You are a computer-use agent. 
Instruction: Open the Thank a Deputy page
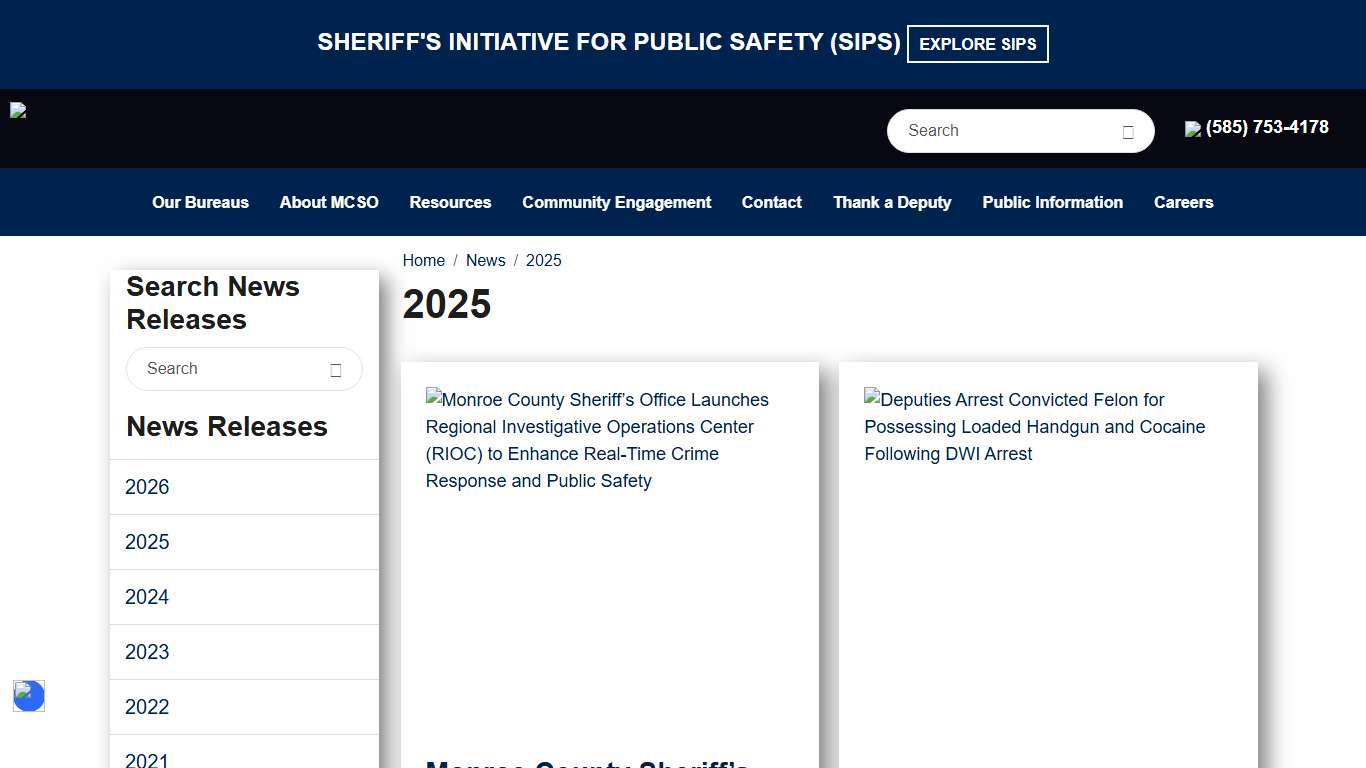tap(892, 202)
